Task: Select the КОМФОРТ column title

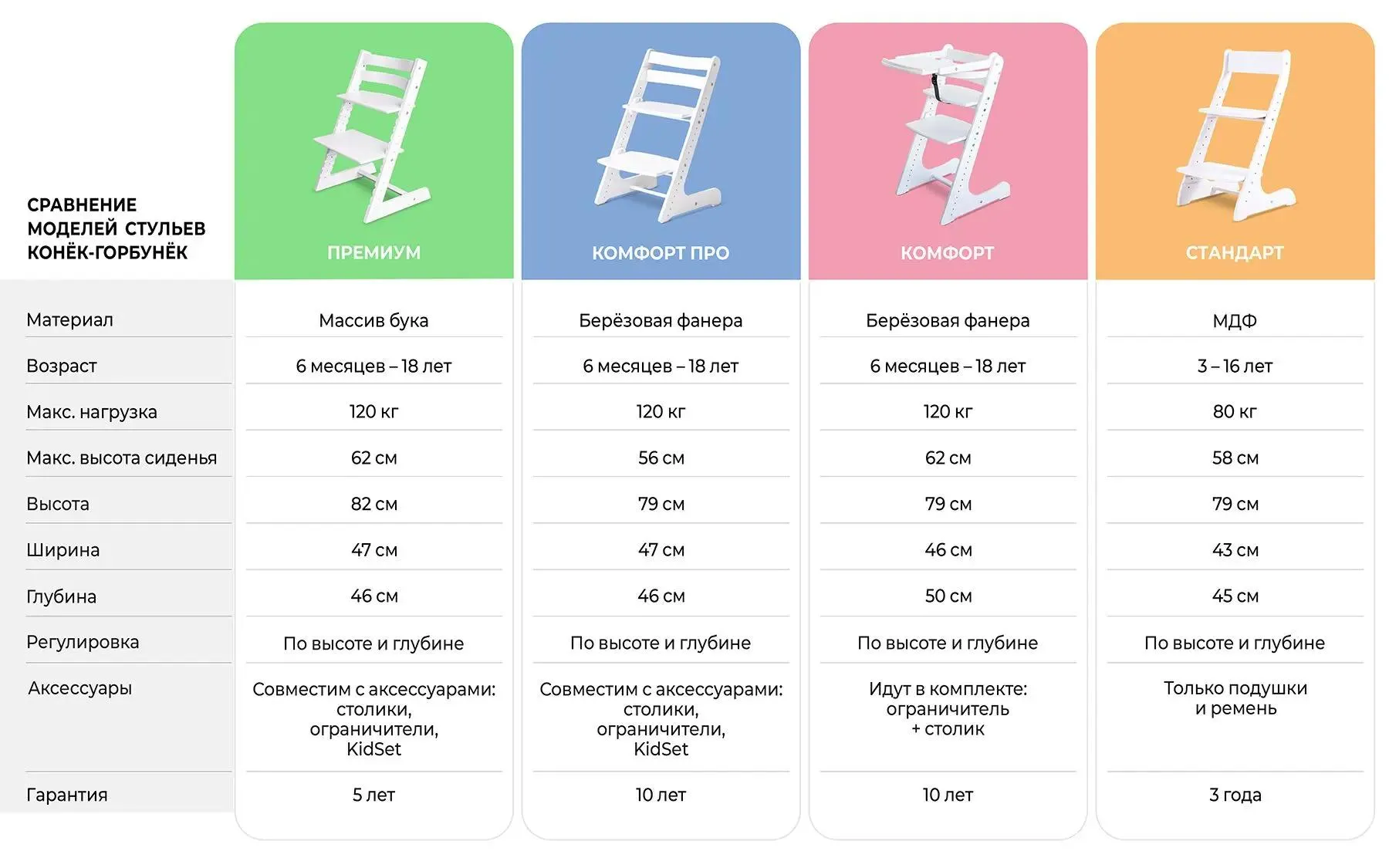Action: point(948,252)
